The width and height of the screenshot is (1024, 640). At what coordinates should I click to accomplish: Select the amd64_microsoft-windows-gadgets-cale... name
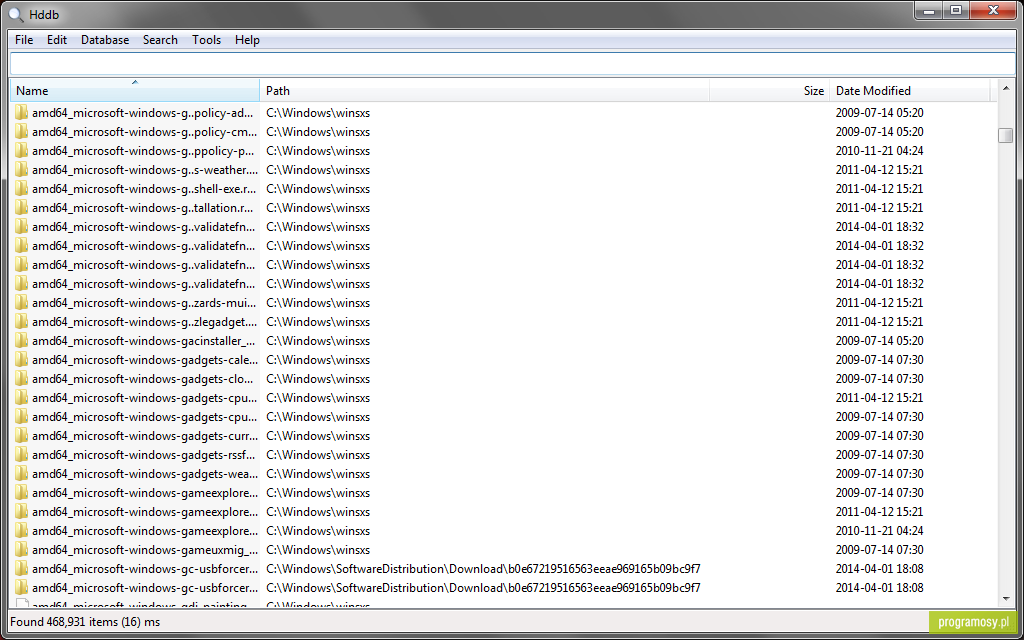(144, 360)
